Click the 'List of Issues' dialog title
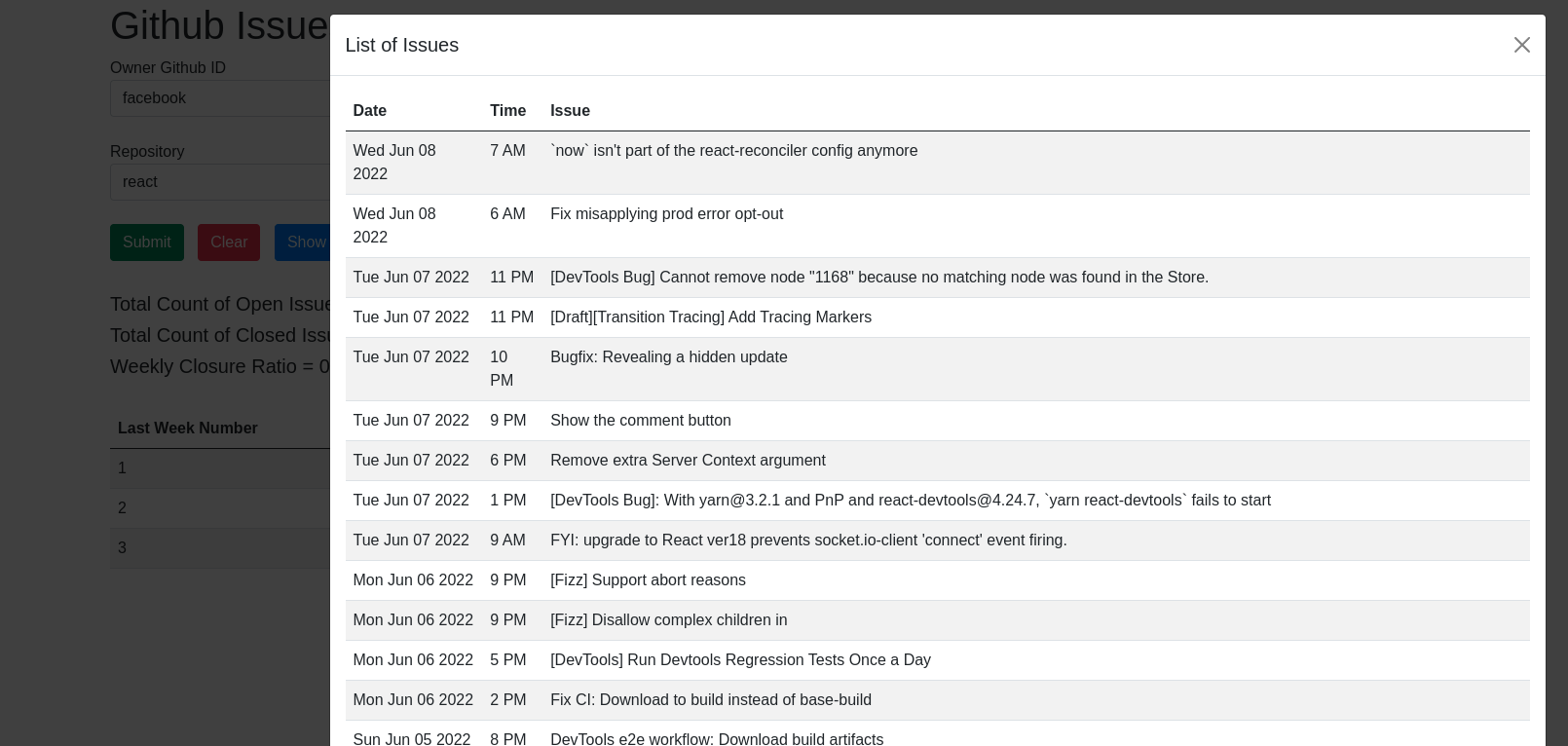Image resolution: width=1568 pixels, height=746 pixels. pos(401,45)
